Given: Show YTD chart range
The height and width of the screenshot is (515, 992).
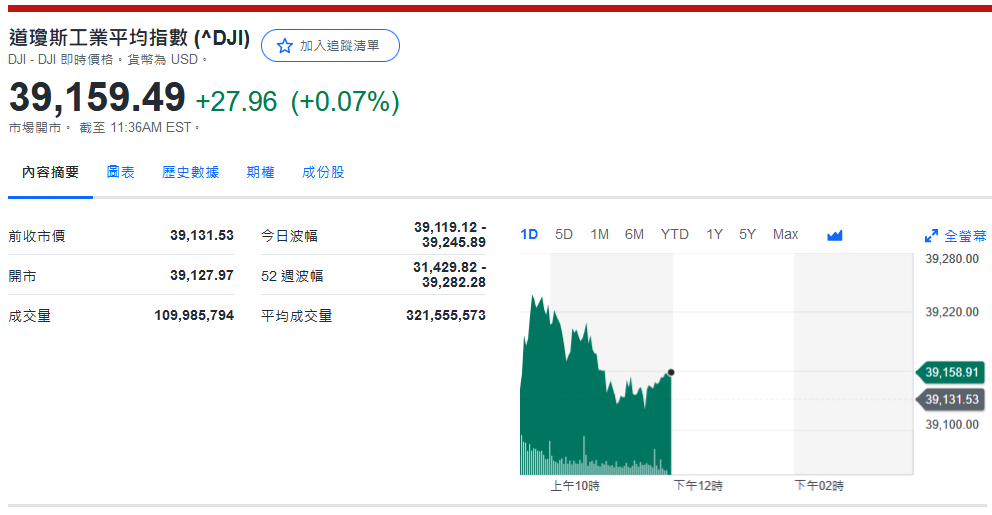Looking at the screenshot, I should point(674,234).
